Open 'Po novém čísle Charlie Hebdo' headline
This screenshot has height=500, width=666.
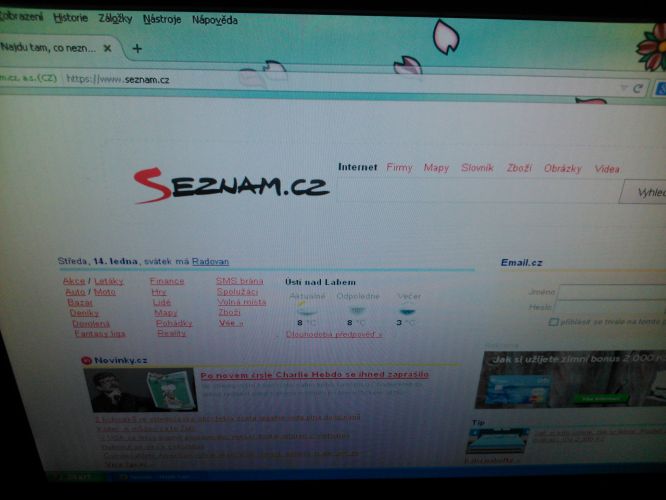(x=315, y=375)
